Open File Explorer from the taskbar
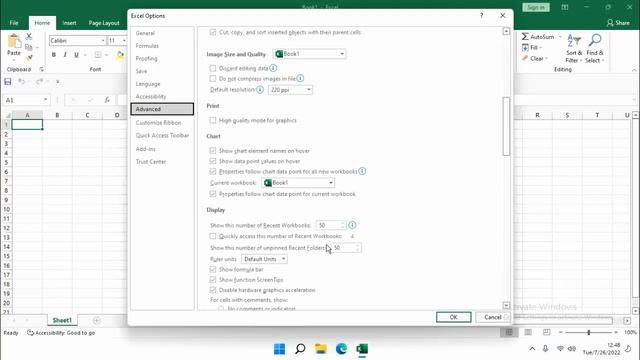The image size is (640, 360). coord(321,349)
